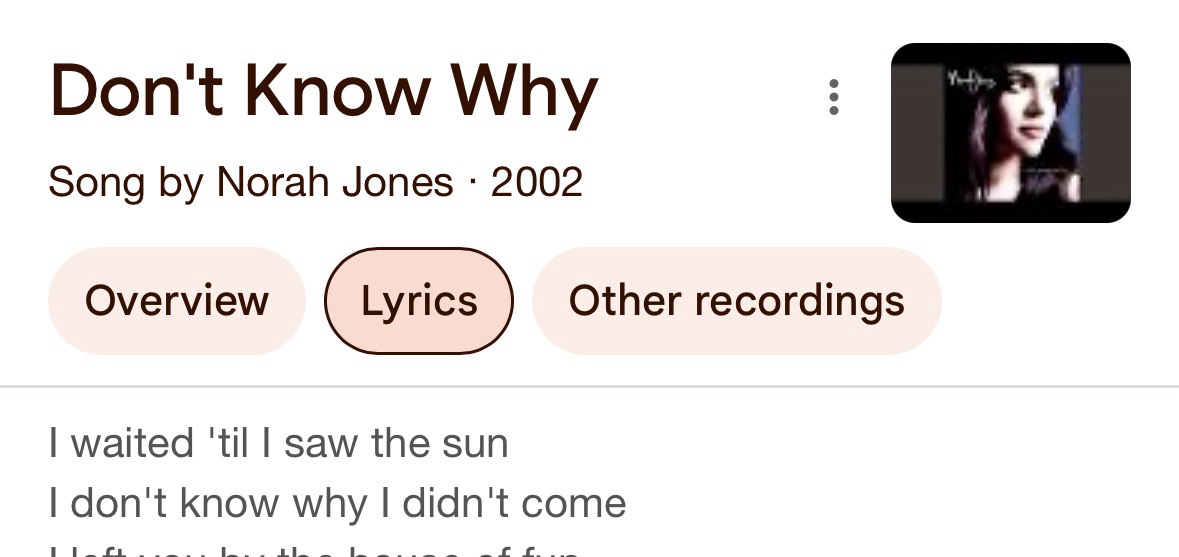Viewport: 1179px width, 557px height.
Task: Switch to the Overview tab
Action: [x=176, y=301]
